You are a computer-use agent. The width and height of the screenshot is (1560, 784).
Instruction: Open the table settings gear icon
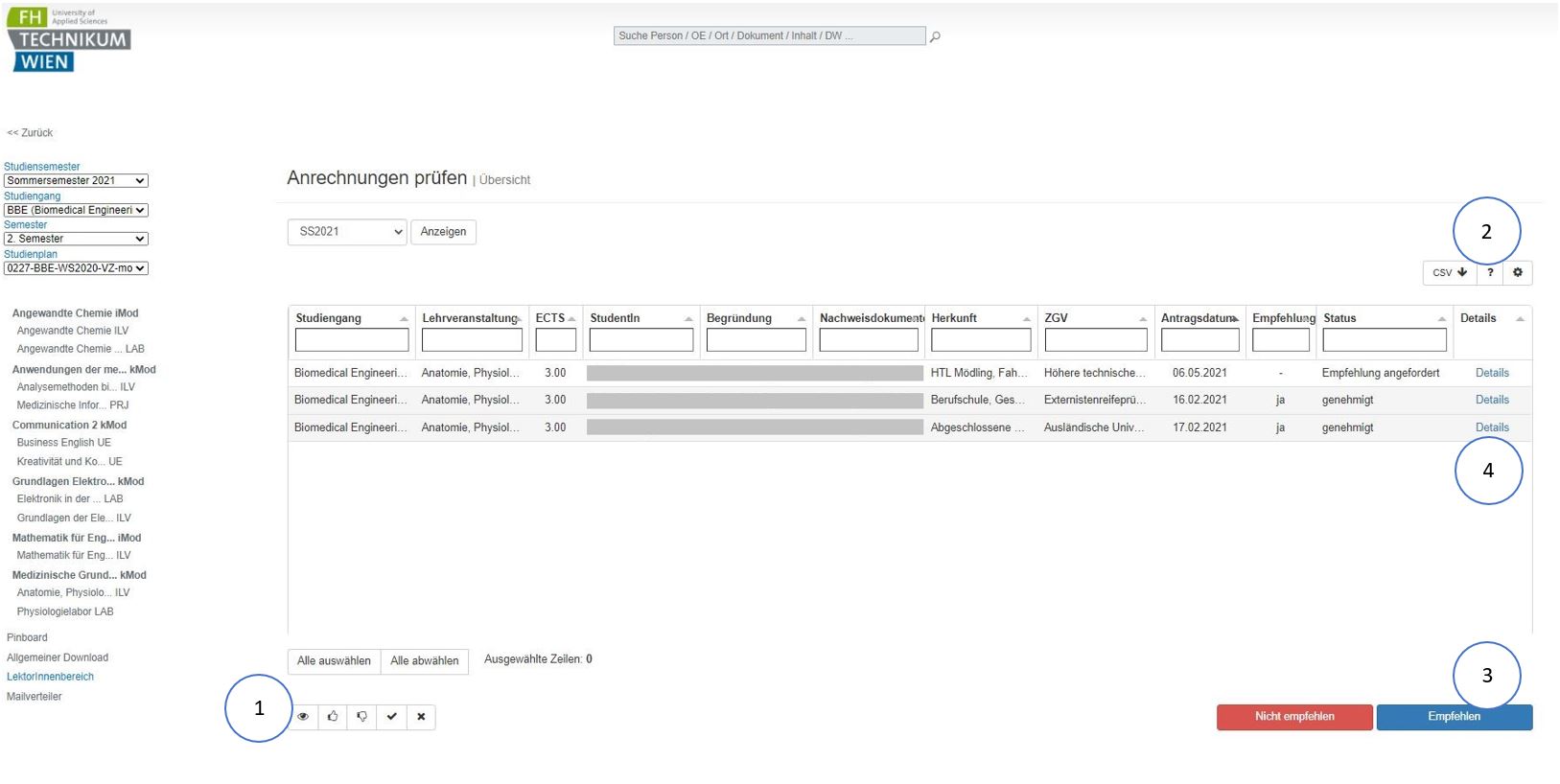tap(1518, 273)
